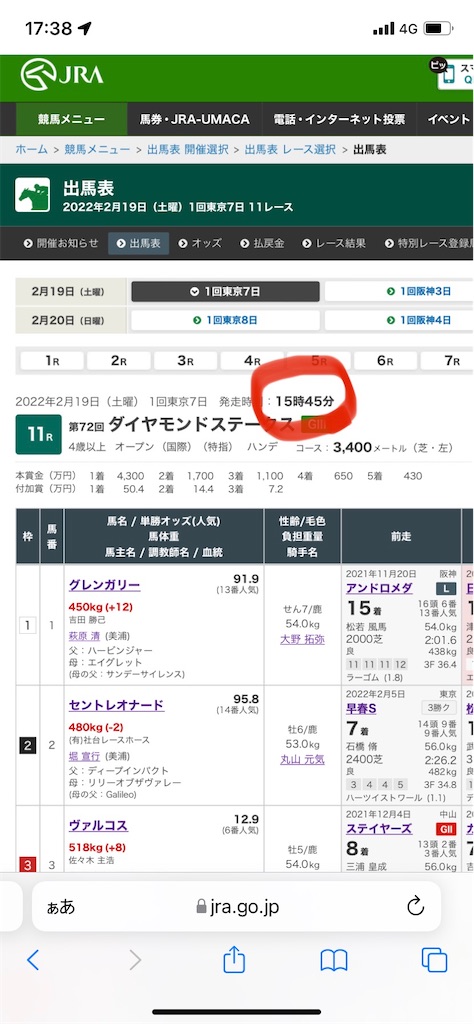Viewport: 474px width, 1024px height.
Task: Jump to race 4R
Action: pyautogui.click(x=252, y=360)
